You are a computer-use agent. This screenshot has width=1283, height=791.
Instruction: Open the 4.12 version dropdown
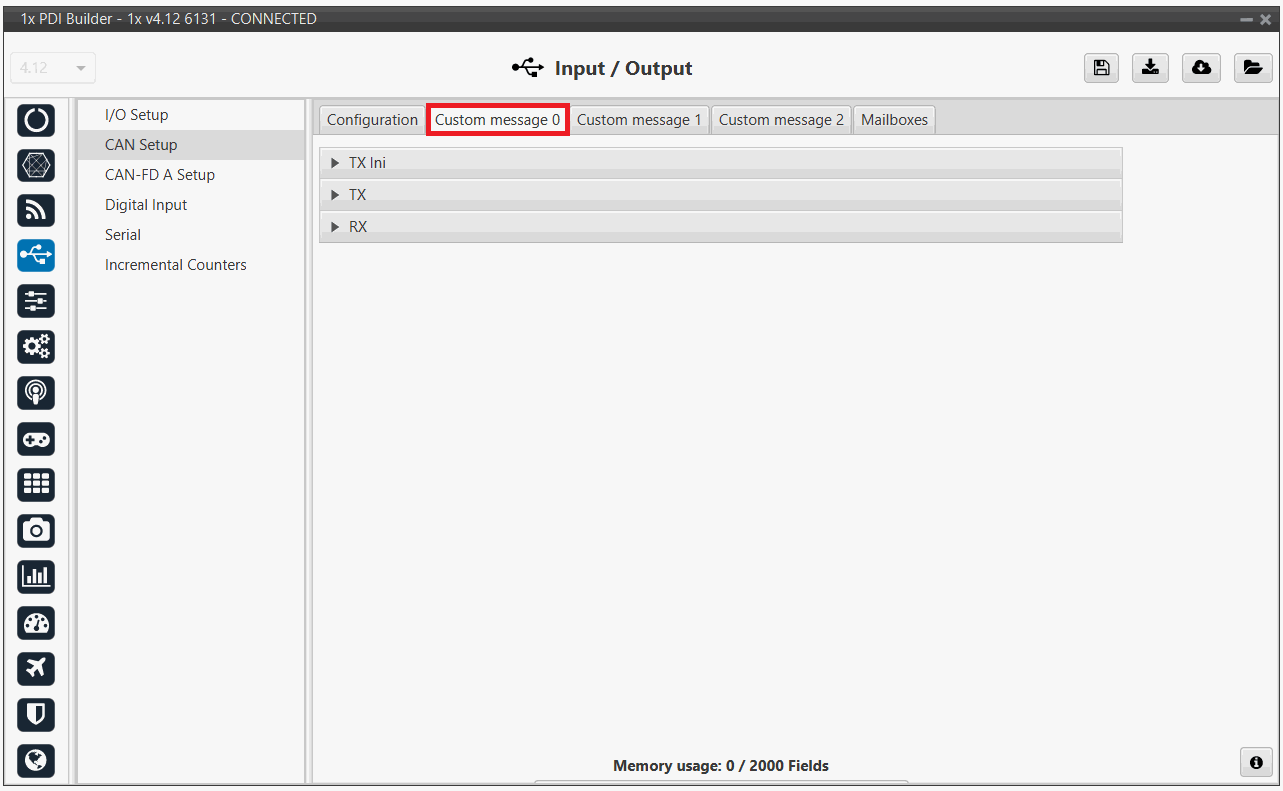pyautogui.click(x=53, y=68)
